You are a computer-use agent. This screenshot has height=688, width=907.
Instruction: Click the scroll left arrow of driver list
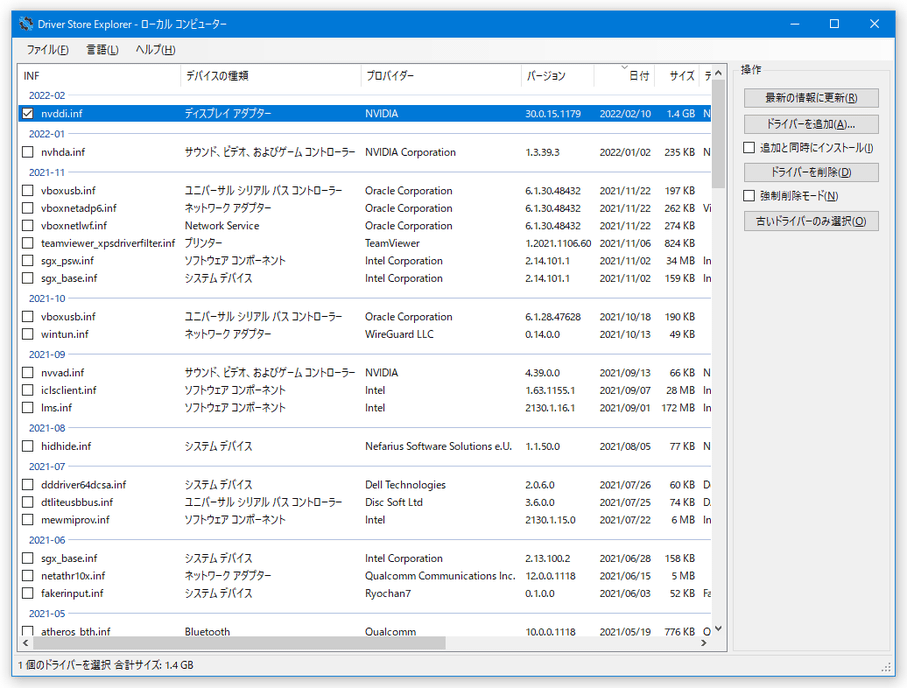(x=25, y=643)
